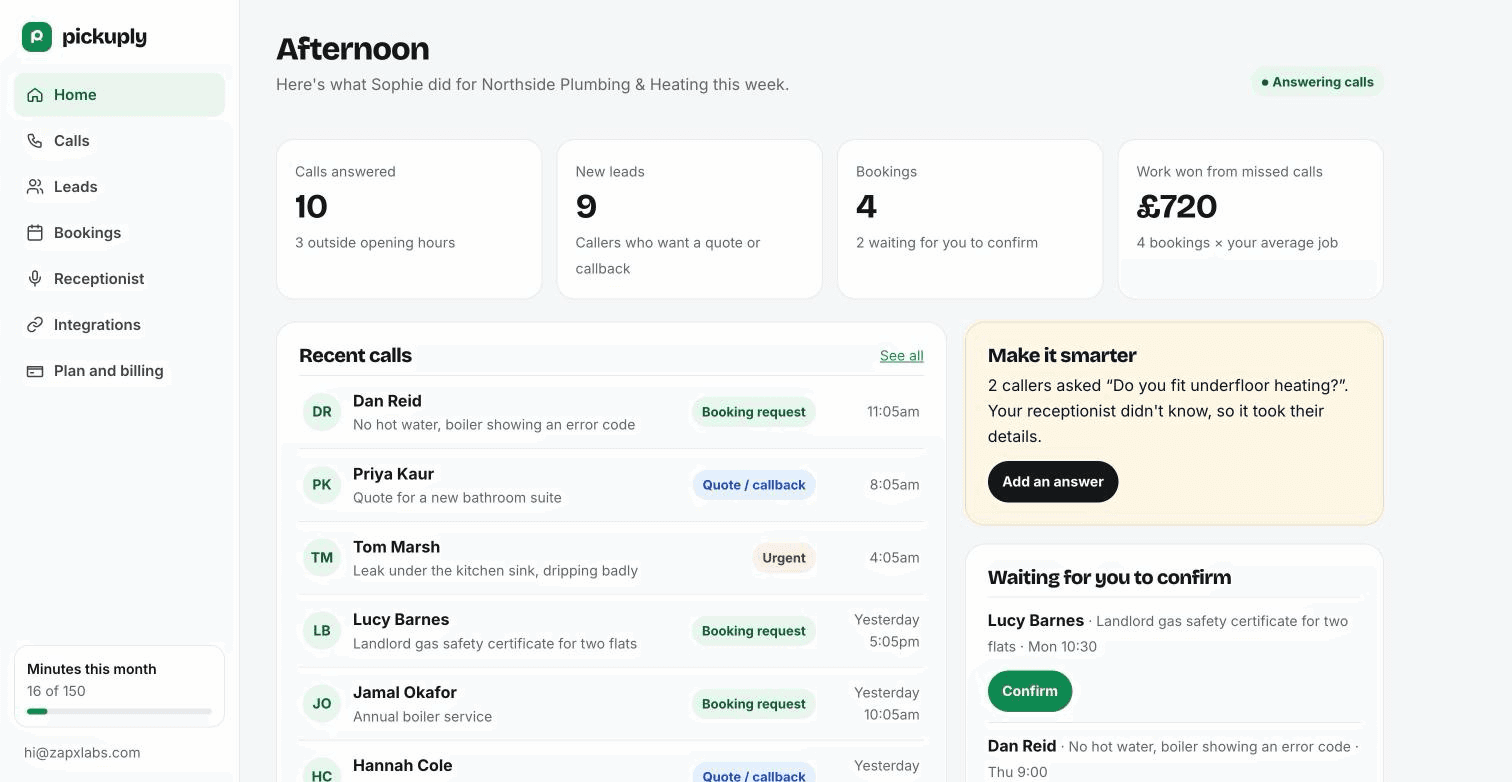The width and height of the screenshot is (1512, 782).
Task: Click the Receptionist microphone icon
Action: coord(35,279)
